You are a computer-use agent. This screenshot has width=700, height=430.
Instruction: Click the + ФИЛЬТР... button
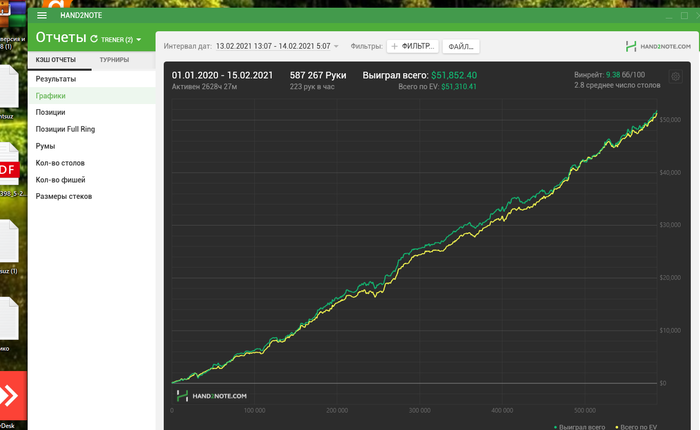click(x=412, y=46)
